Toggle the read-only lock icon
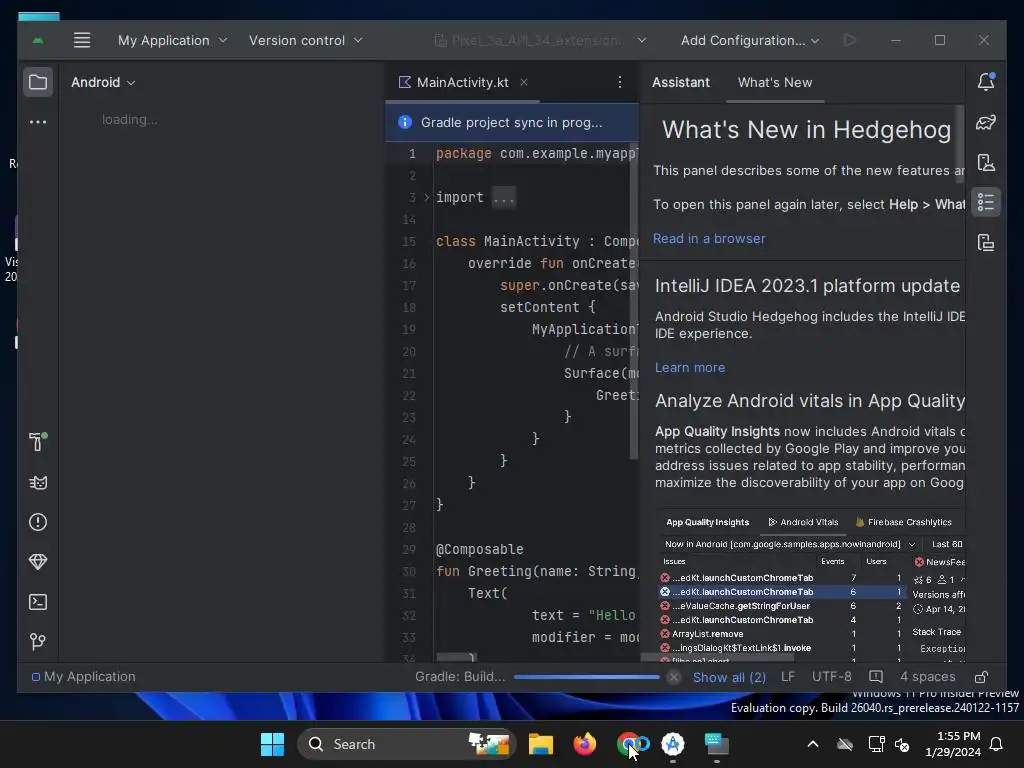This screenshot has height=768, width=1024. [982, 677]
